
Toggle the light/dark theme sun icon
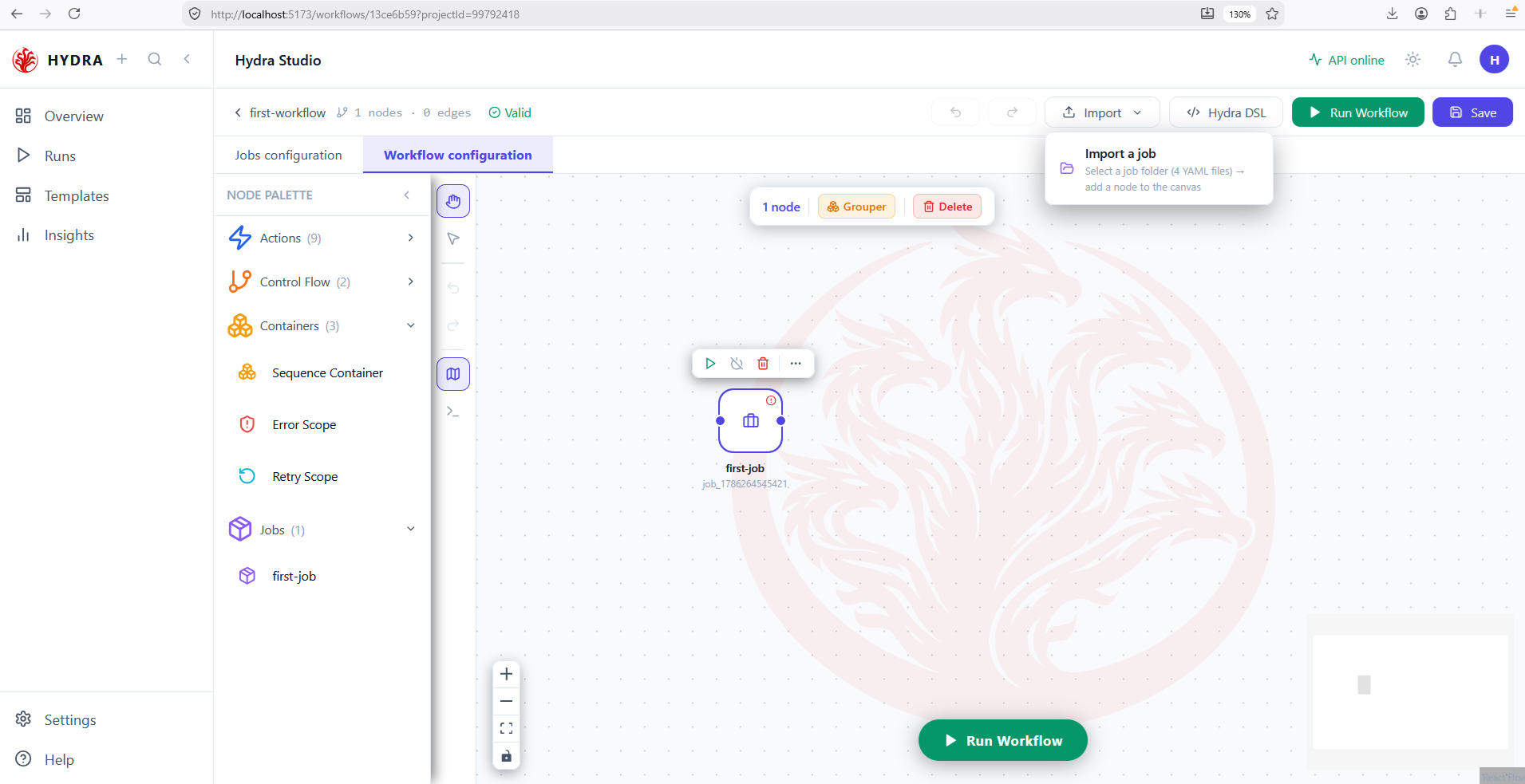[1413, 60]
